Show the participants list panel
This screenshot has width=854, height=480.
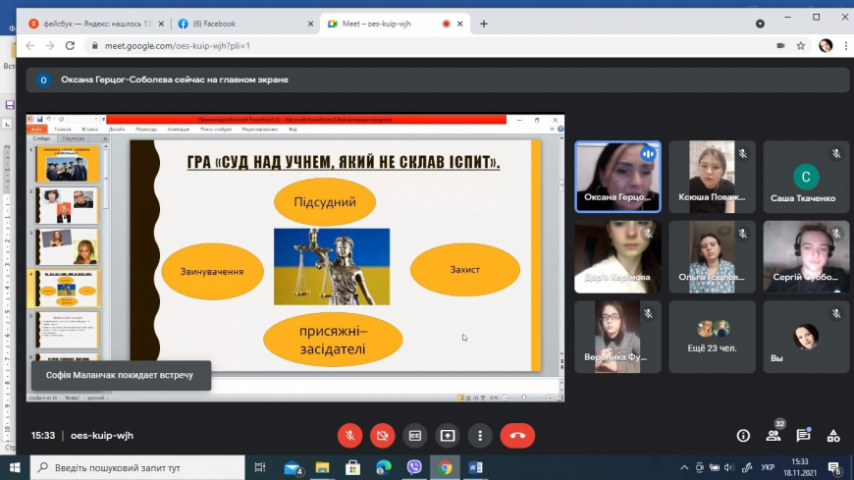(773, 435)
